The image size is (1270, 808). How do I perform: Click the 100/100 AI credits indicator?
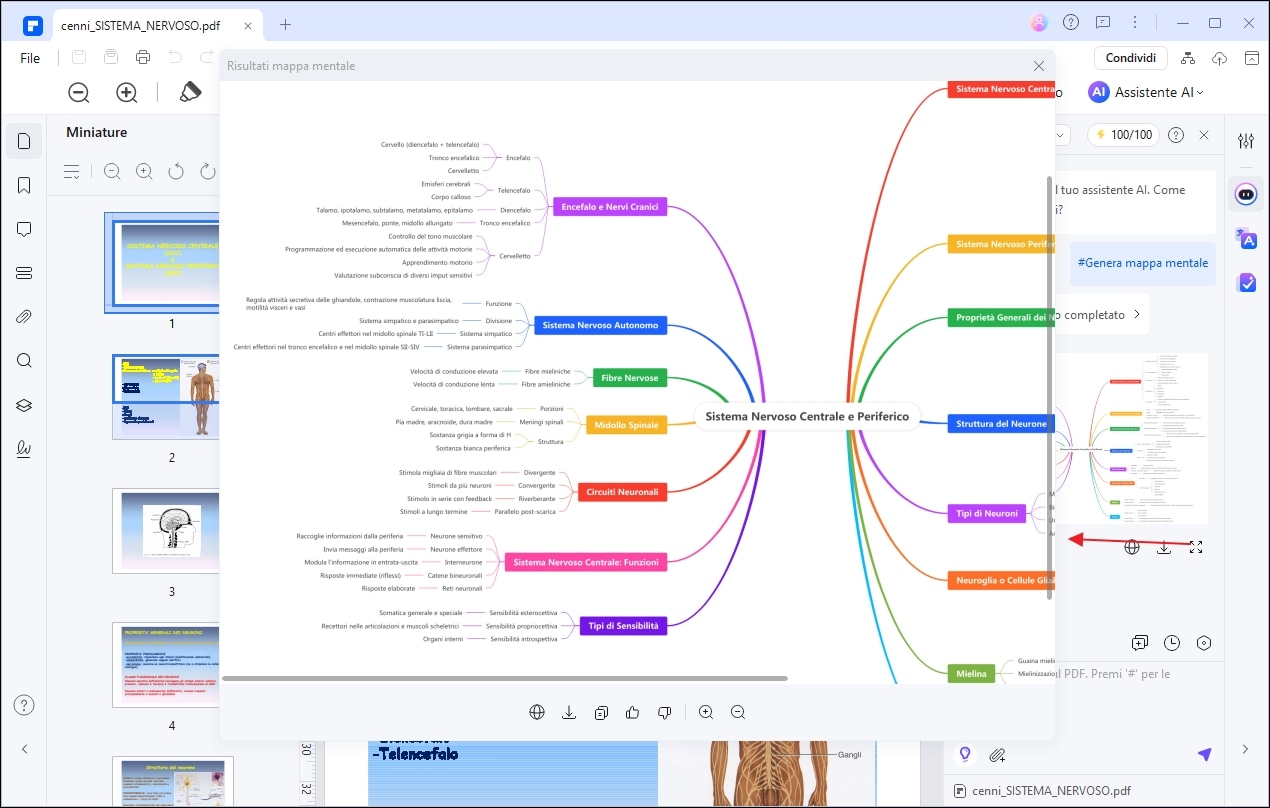(1123, 135)
